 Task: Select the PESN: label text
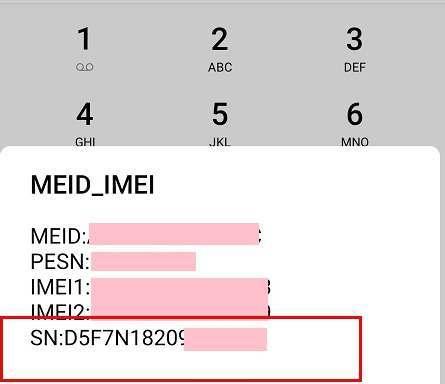[x=61, y=261]
